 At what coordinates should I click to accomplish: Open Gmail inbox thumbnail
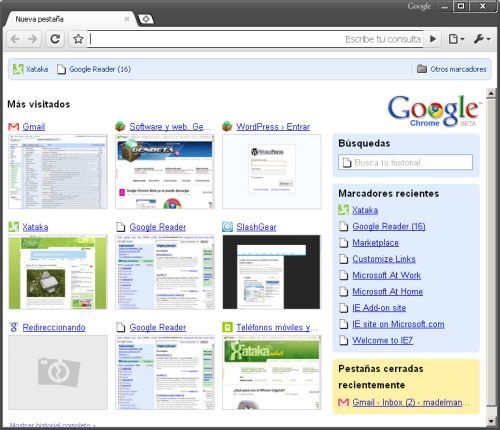(58, 172)
